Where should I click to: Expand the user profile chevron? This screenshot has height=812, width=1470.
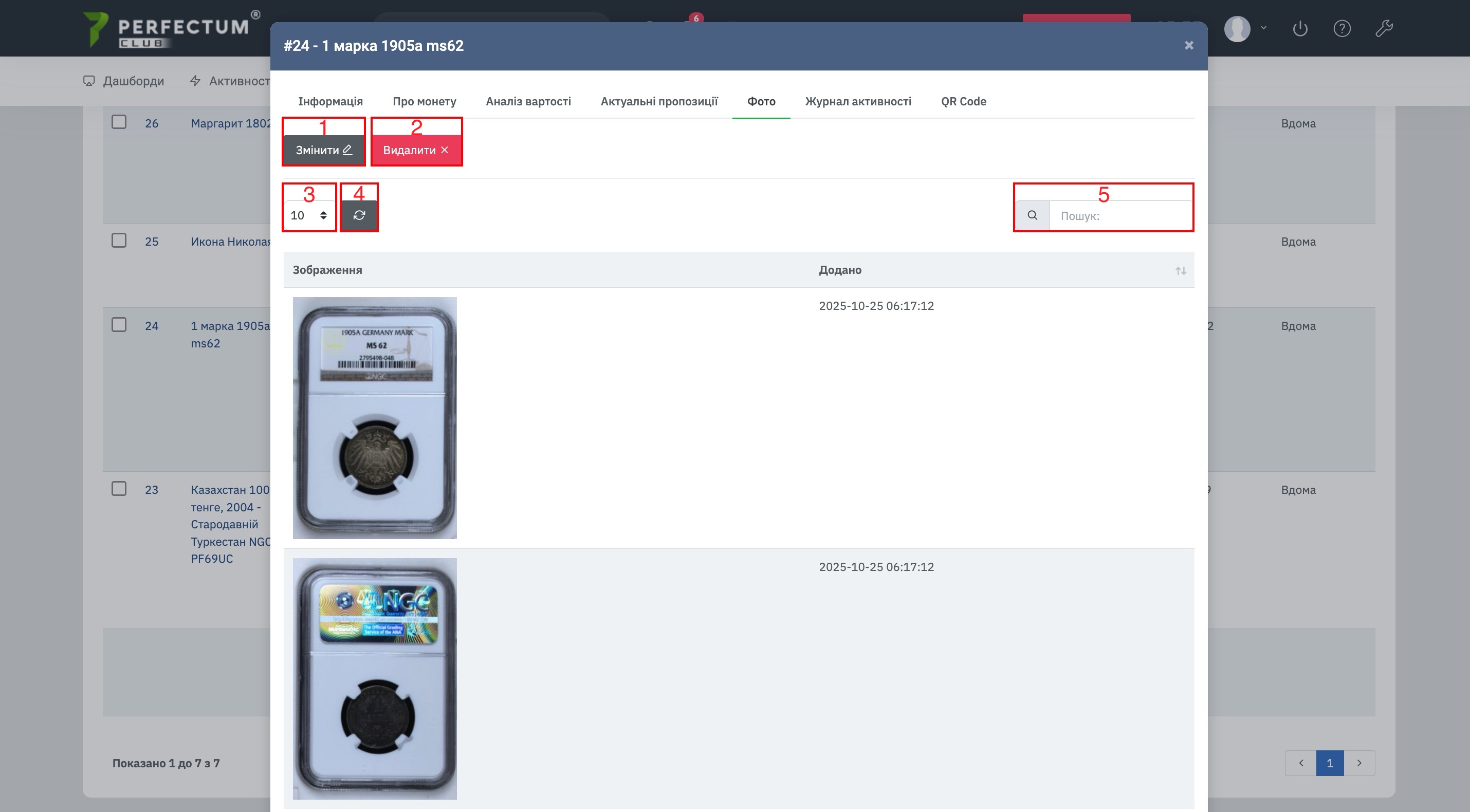point(1263,27)
